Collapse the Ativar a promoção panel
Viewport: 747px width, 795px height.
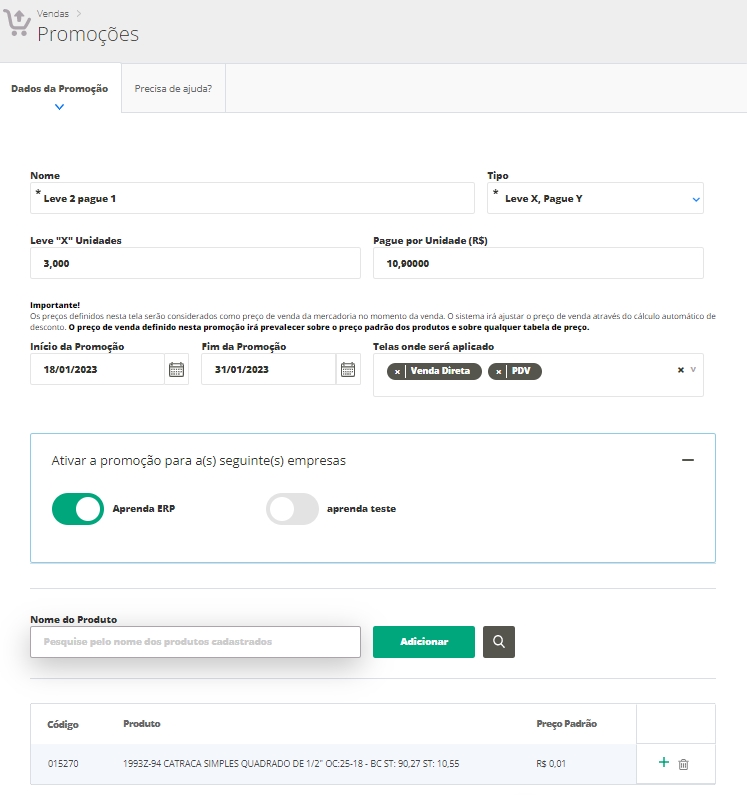[687, 460]
